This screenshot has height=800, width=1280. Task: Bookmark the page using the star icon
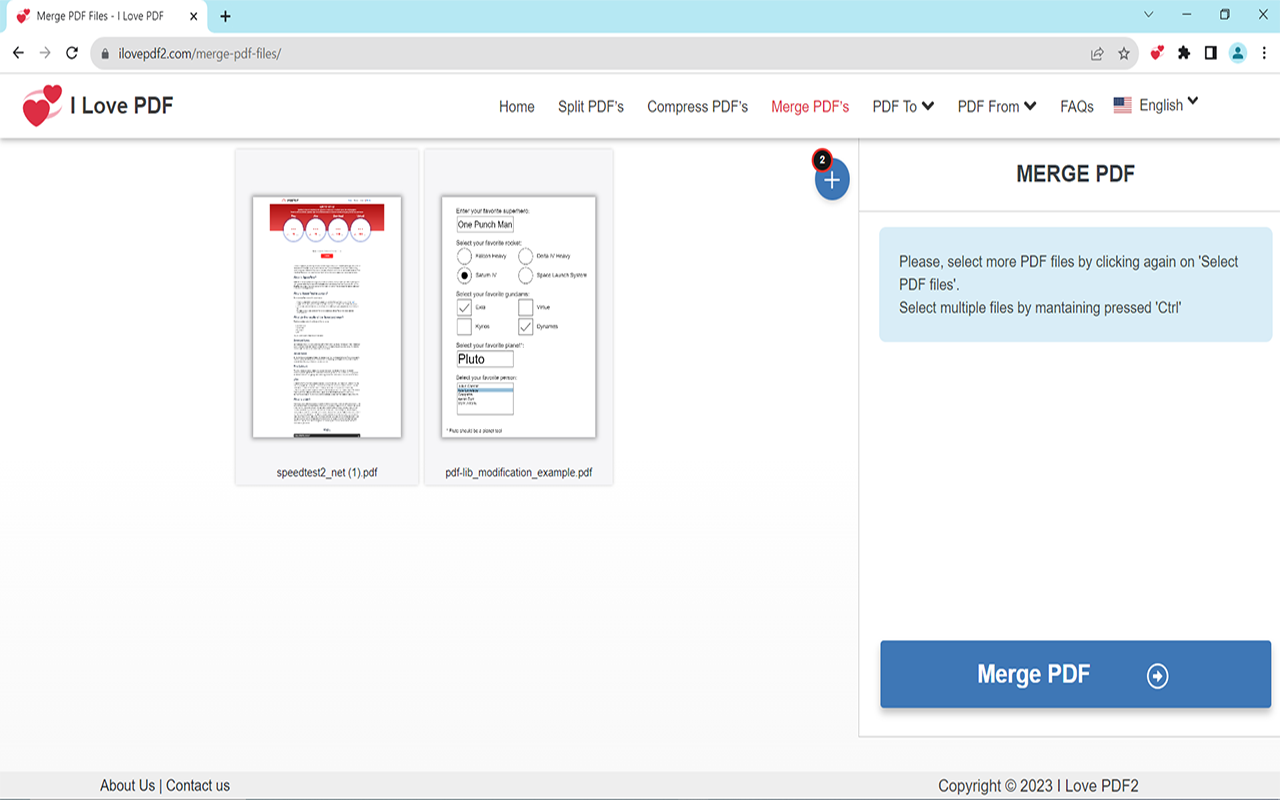point(1125,53)
